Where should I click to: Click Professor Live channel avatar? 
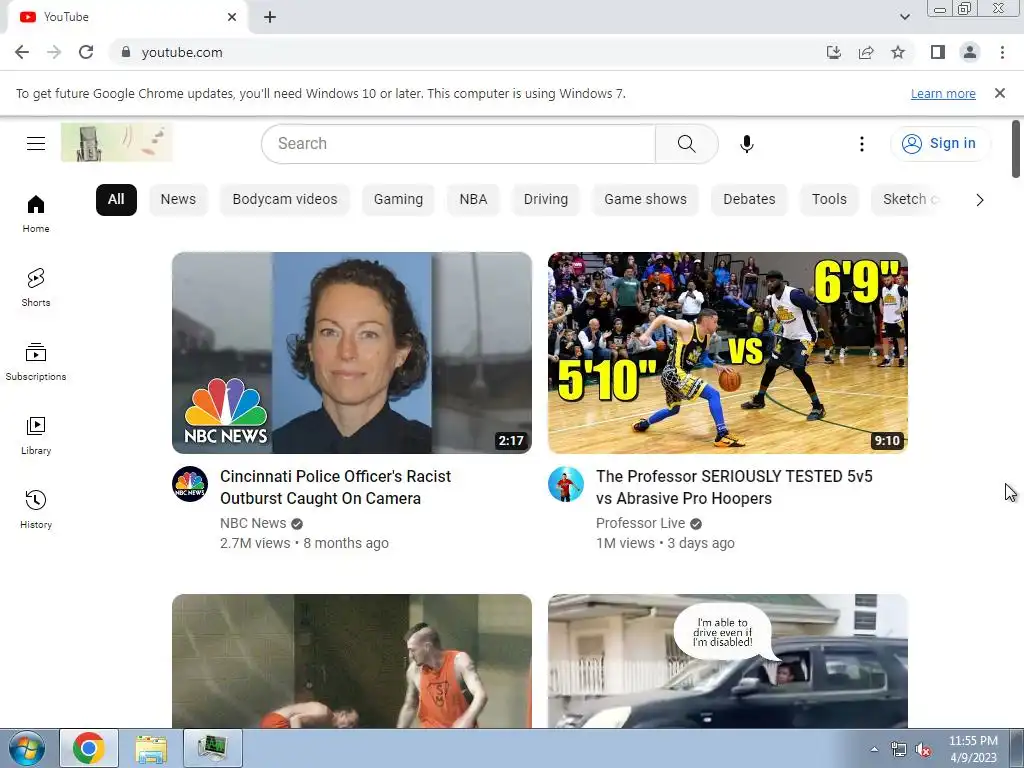tap(566, 484)
